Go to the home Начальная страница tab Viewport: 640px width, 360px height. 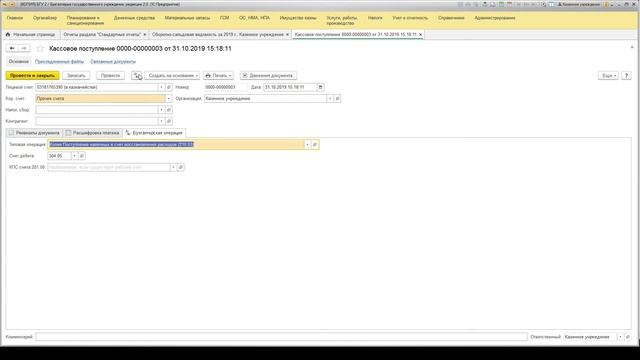click(31, 35)
